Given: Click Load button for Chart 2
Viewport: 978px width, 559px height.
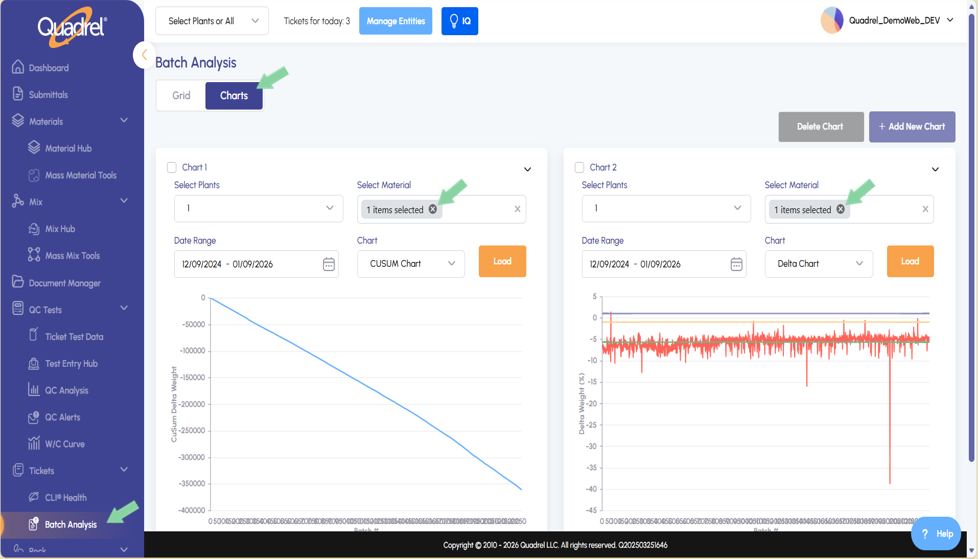Looking at the screenshot, I should point(910,261).
